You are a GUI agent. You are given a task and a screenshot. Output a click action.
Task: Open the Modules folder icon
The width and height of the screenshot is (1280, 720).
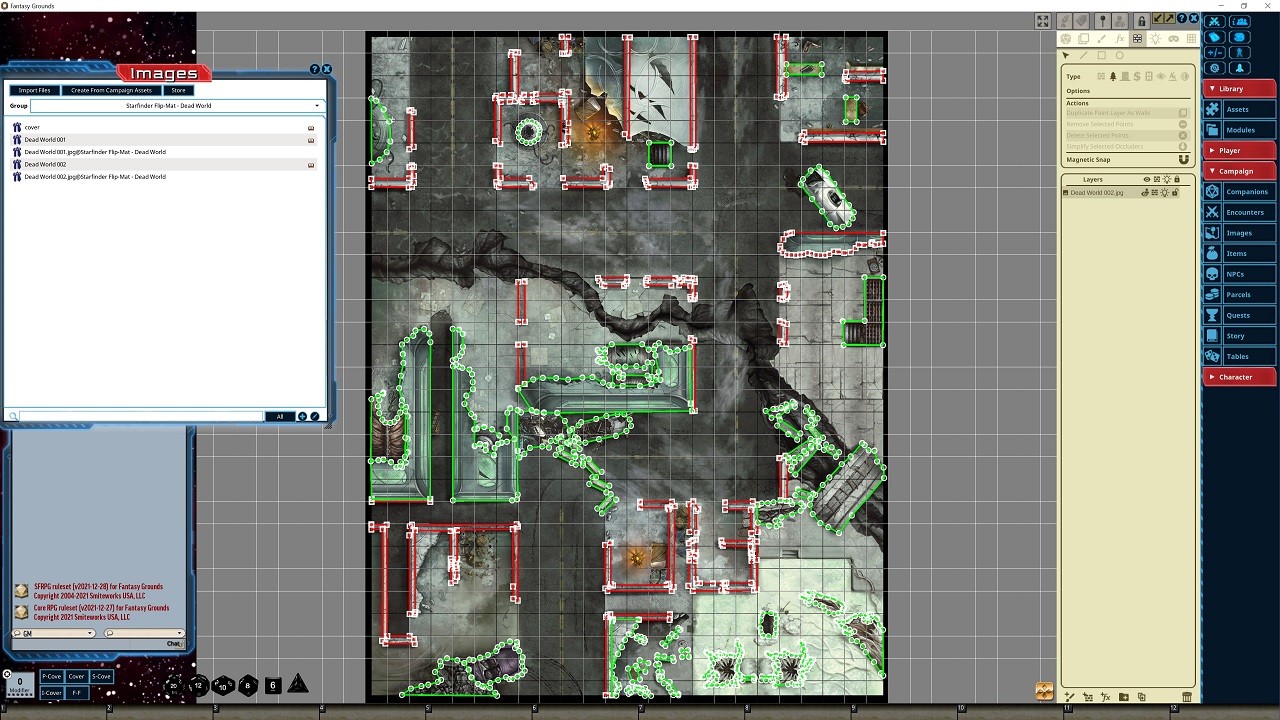point(1213,130)
